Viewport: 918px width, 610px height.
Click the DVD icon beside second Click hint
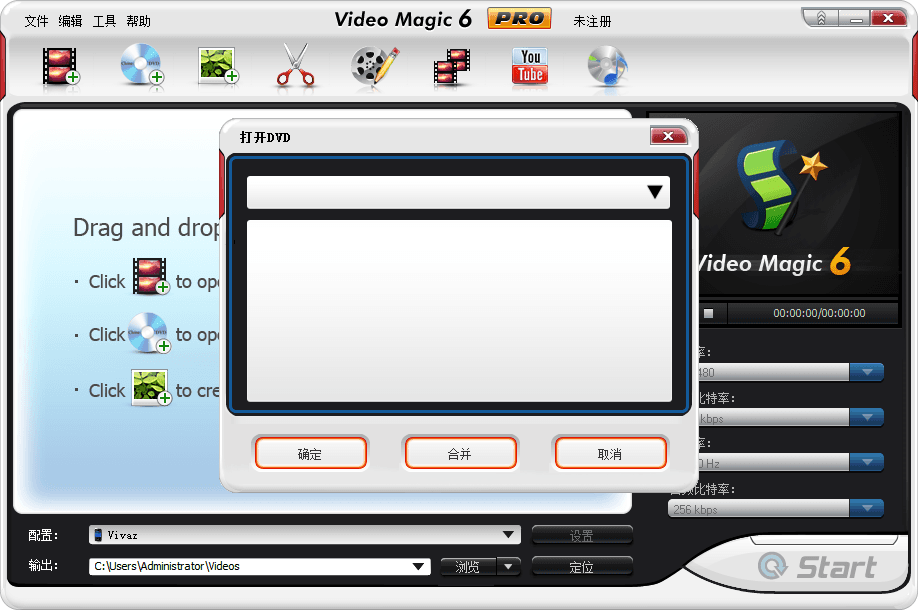tap(149, 333)
